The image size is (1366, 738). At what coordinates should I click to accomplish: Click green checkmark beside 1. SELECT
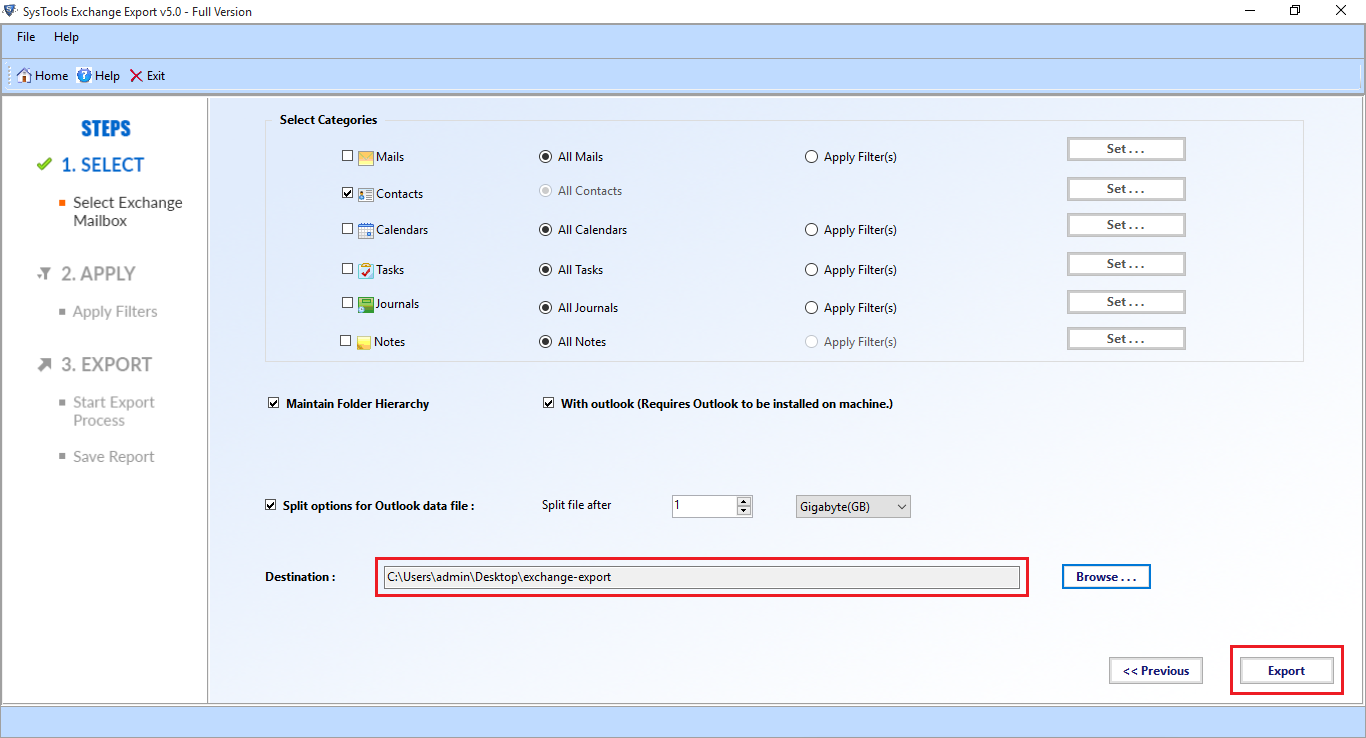(44, 165)
